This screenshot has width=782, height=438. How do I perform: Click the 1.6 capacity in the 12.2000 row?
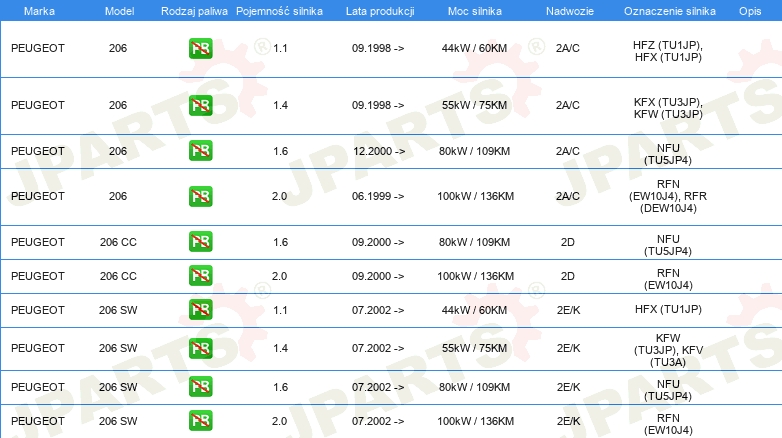tap(280, 151)
